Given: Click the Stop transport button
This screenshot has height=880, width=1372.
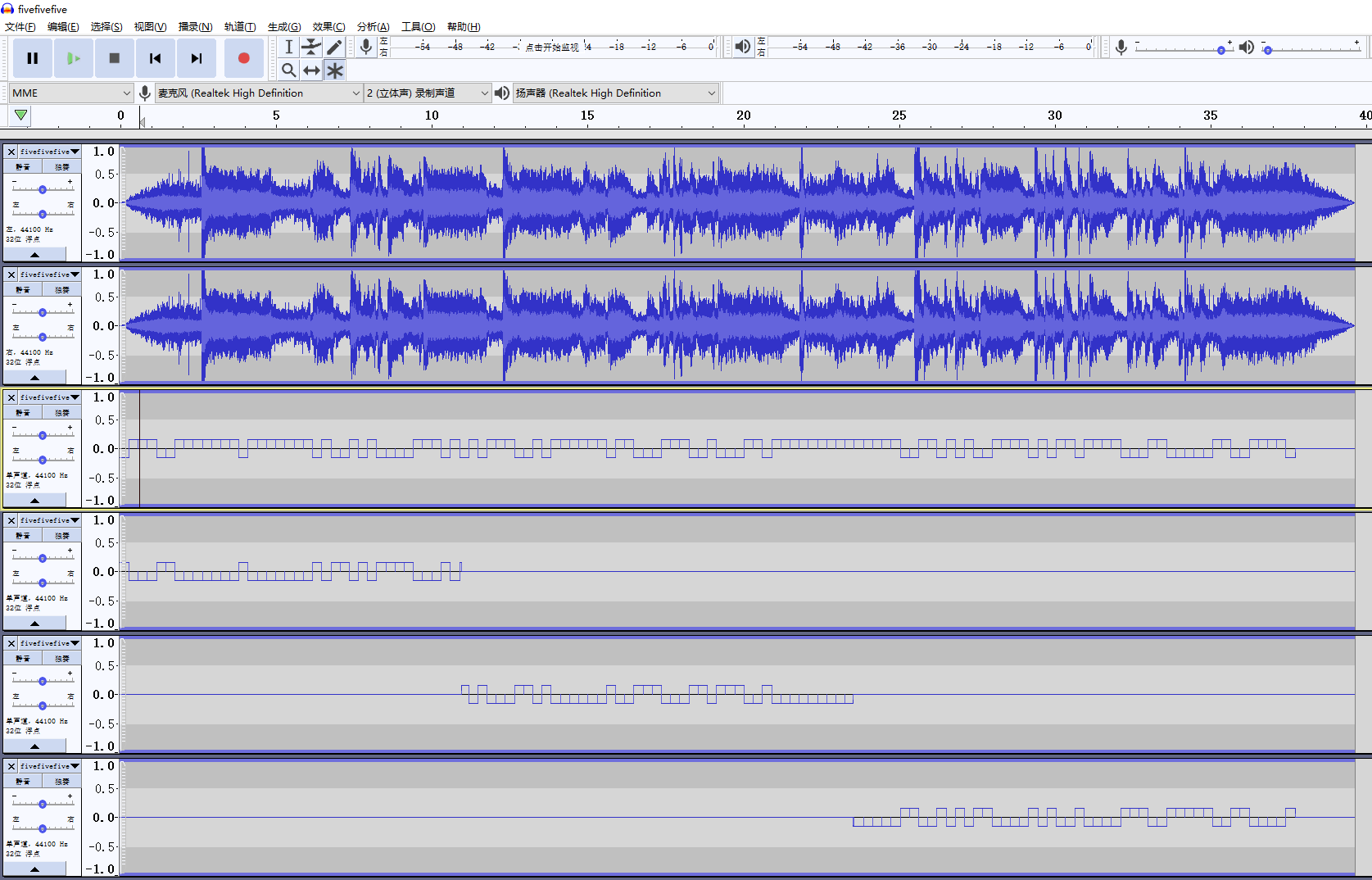Looking at the screenshot, I should (x=115, y=58).
